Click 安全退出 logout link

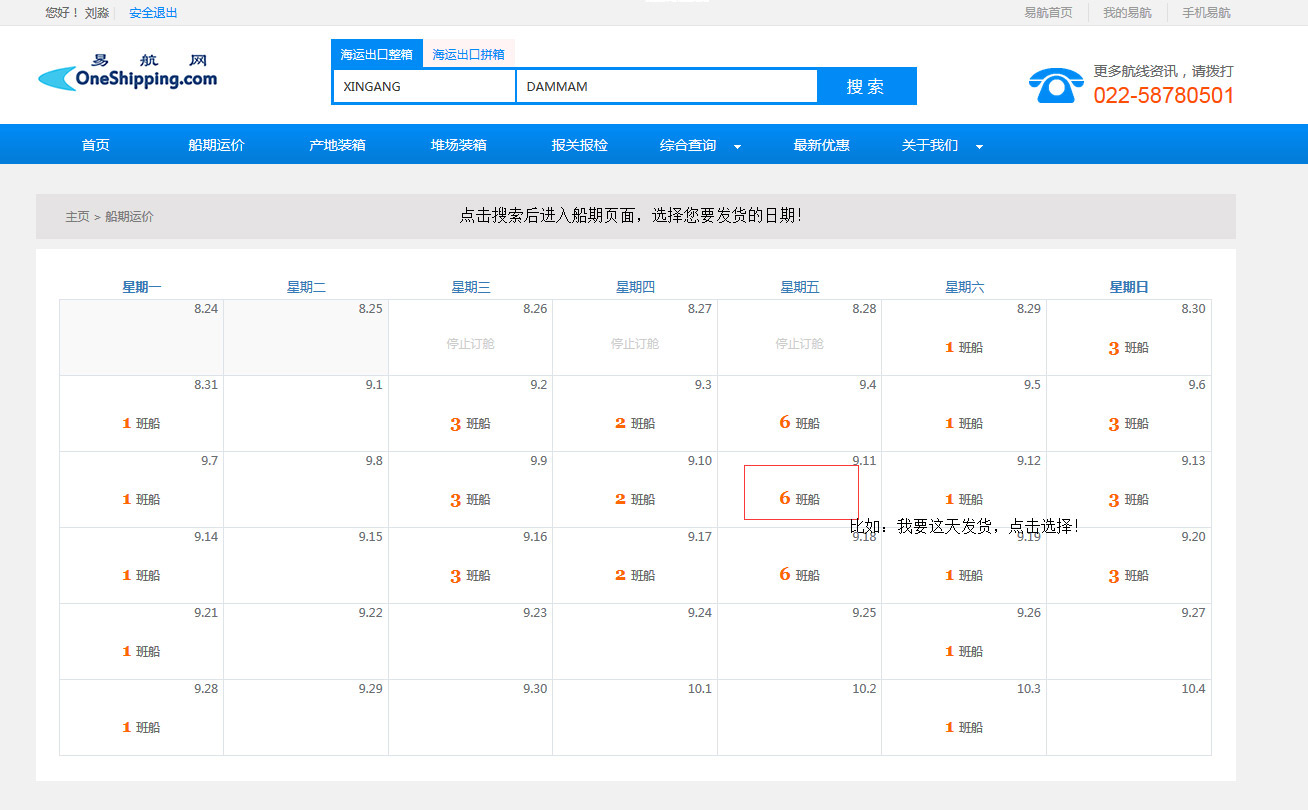tap(153, 13)
